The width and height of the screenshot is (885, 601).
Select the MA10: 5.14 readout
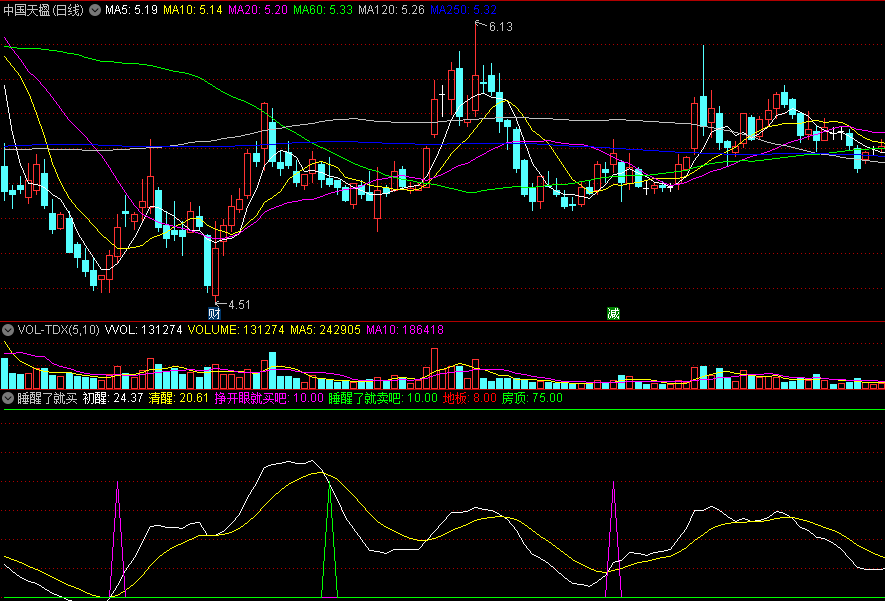(192, 10)
